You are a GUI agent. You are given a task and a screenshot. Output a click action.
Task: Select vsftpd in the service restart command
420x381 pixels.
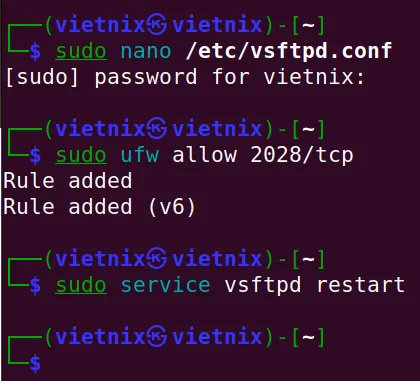click(x=263, y=286)
